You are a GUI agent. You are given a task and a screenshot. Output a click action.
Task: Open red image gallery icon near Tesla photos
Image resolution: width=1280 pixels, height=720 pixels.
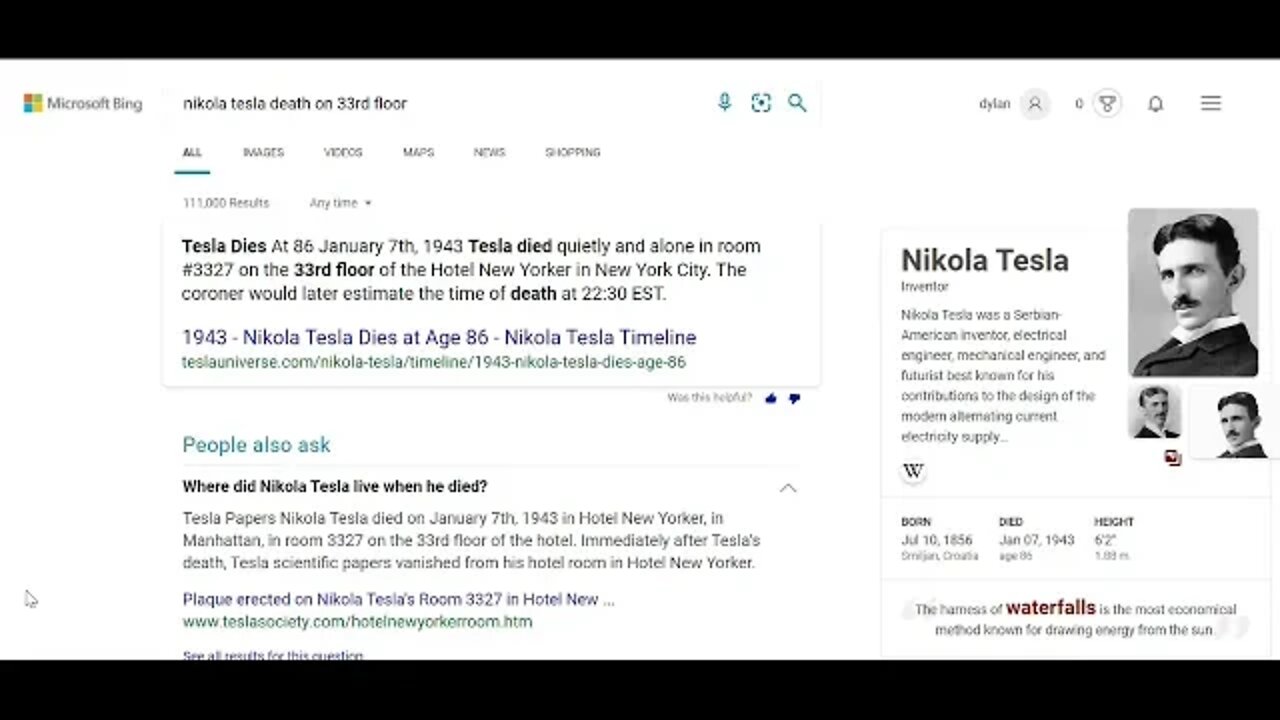1173,458
